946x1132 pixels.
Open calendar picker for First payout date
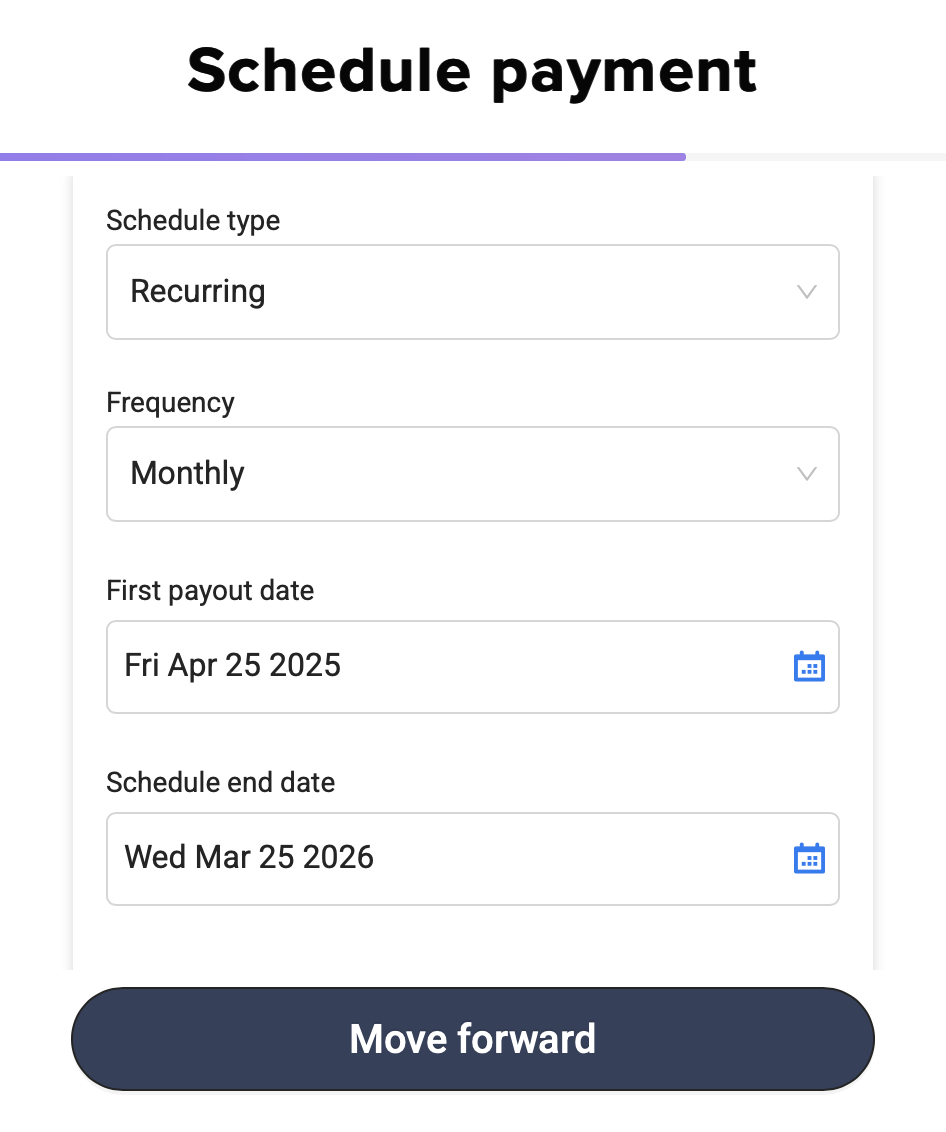click(808, 667)
